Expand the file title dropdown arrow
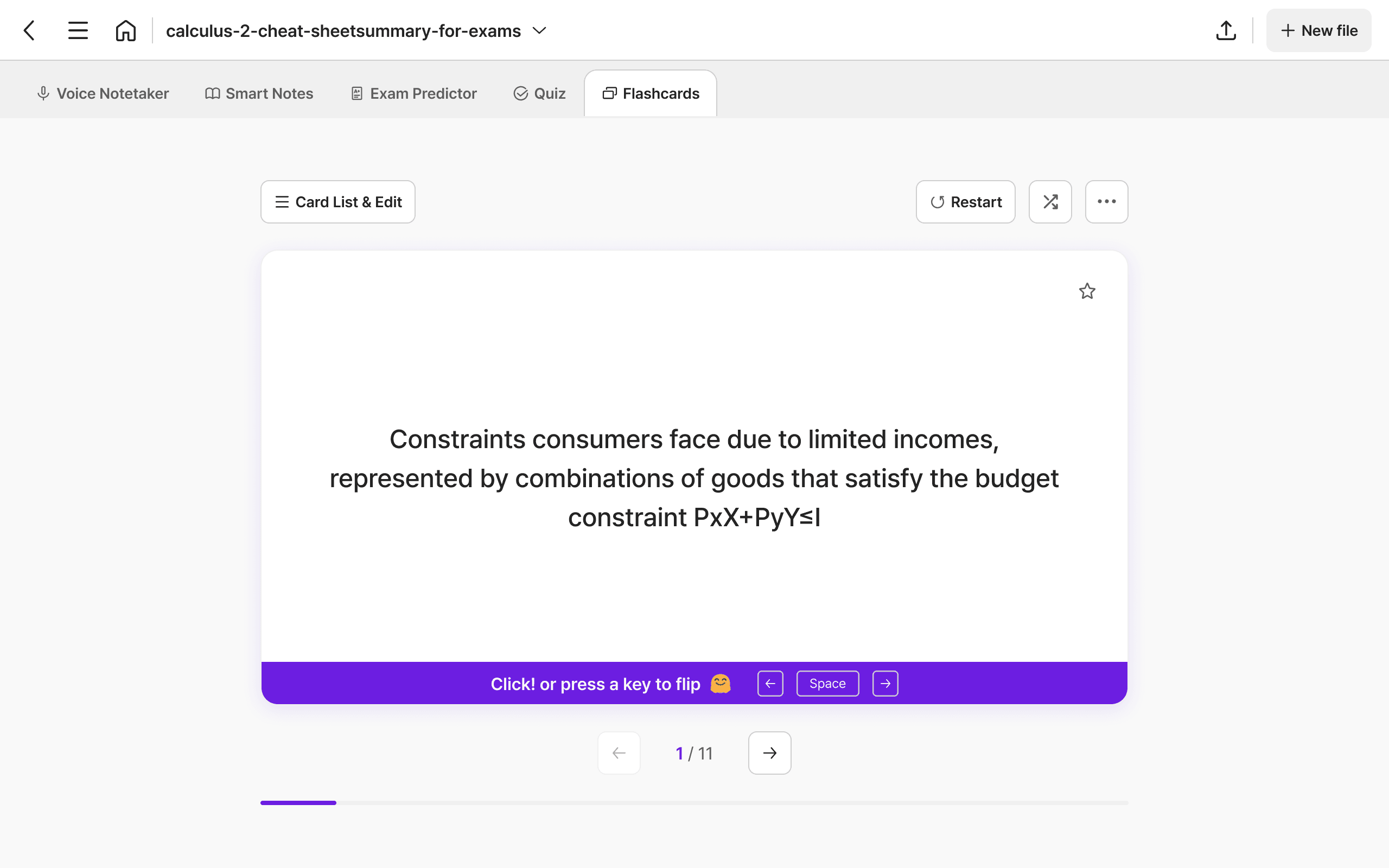 click(x=539, y=30)
